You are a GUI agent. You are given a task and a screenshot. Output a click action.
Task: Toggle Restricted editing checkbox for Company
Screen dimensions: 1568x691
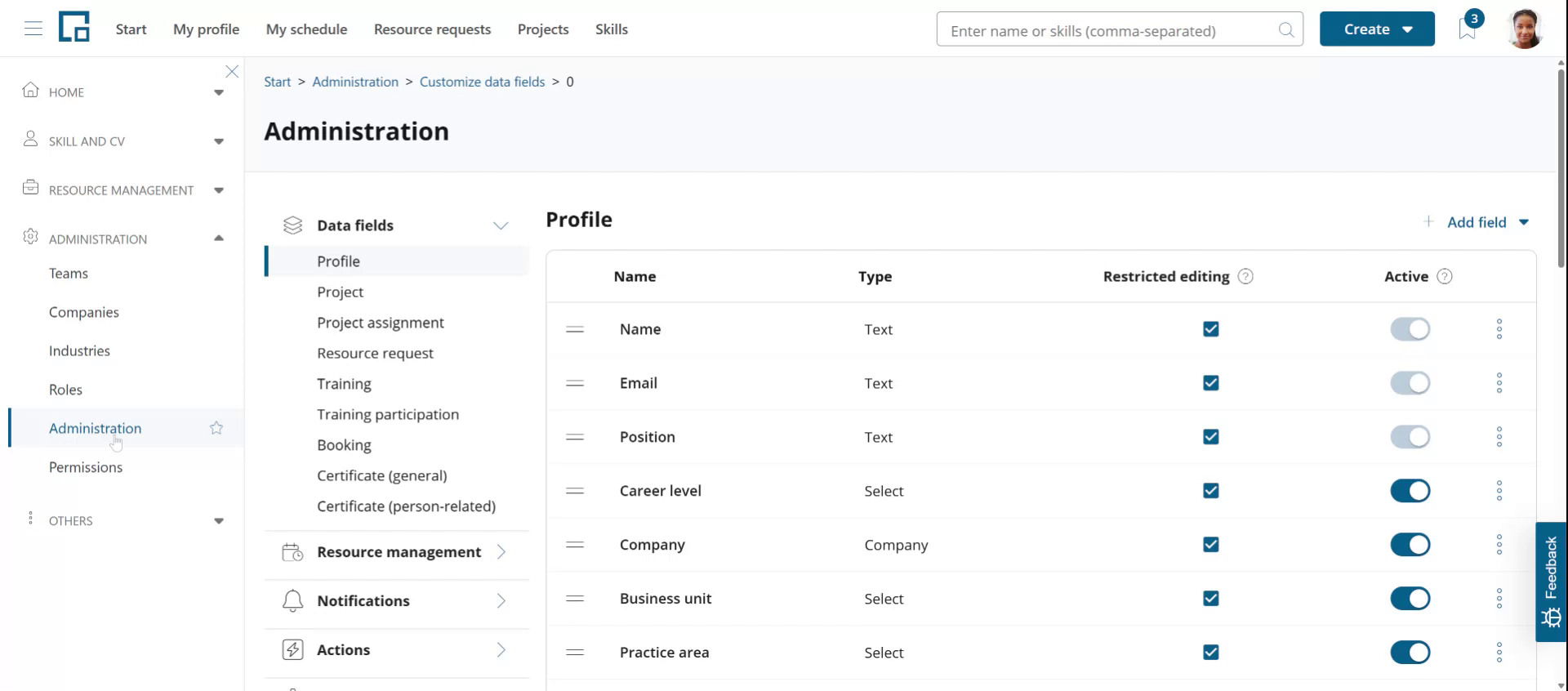(1211, 545)
